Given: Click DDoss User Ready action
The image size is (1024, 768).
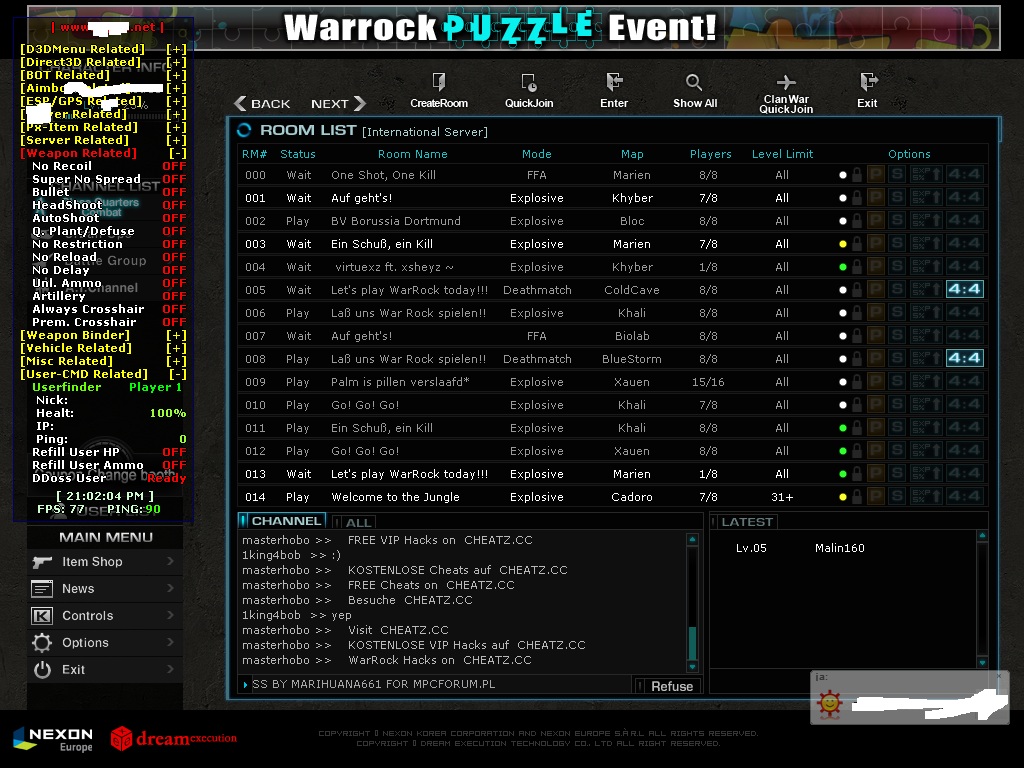Looking at the screenshot, I should (x=167, y=478).
